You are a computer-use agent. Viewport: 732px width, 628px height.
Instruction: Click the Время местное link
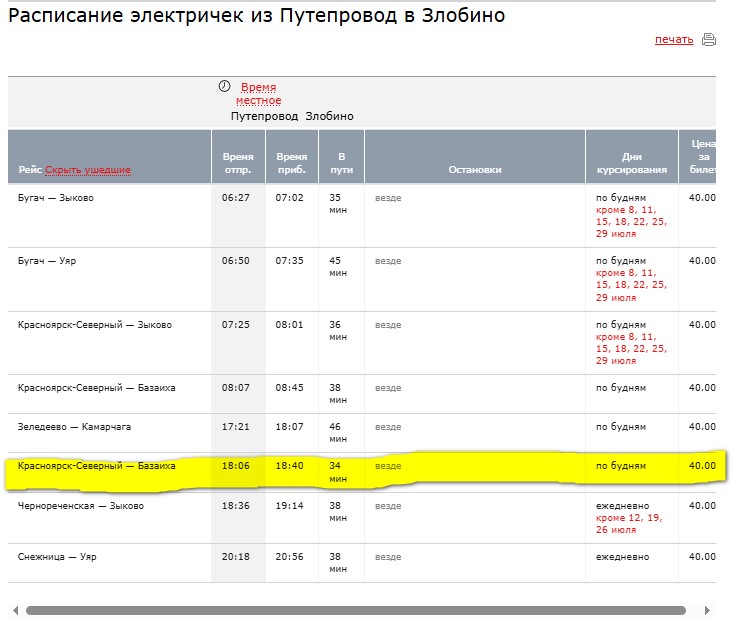coord(258,94)
